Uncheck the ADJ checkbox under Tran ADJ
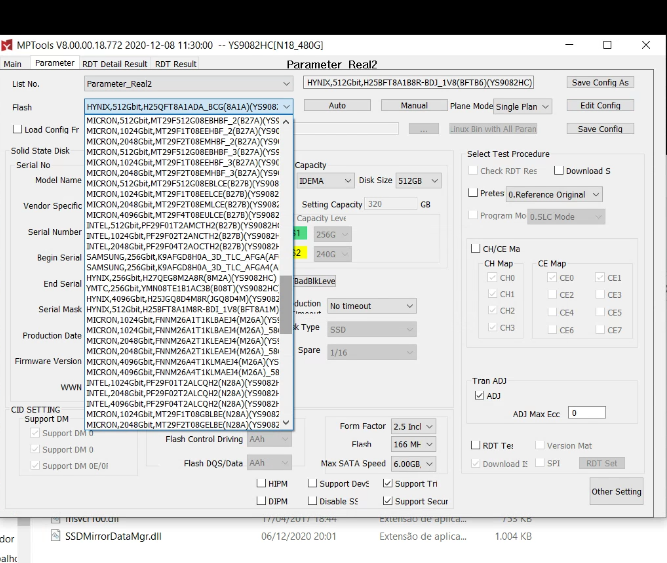This screenshot has width=667, height=563. pyautogui.click(x=479, y=395)
